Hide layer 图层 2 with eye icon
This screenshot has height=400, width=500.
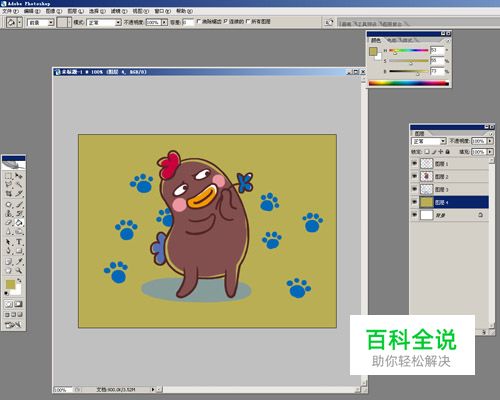click(x=415, y=176)
